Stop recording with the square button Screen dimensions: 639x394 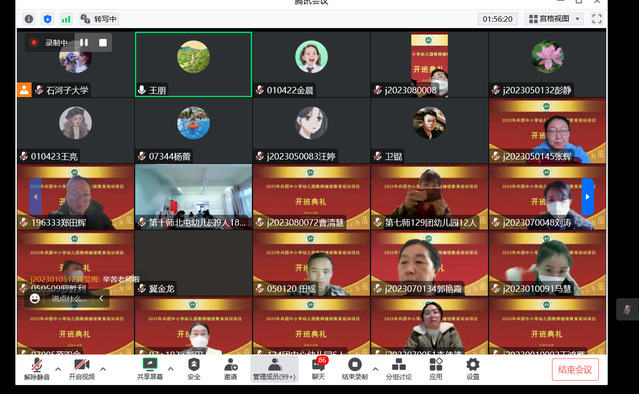coord(103,42)
